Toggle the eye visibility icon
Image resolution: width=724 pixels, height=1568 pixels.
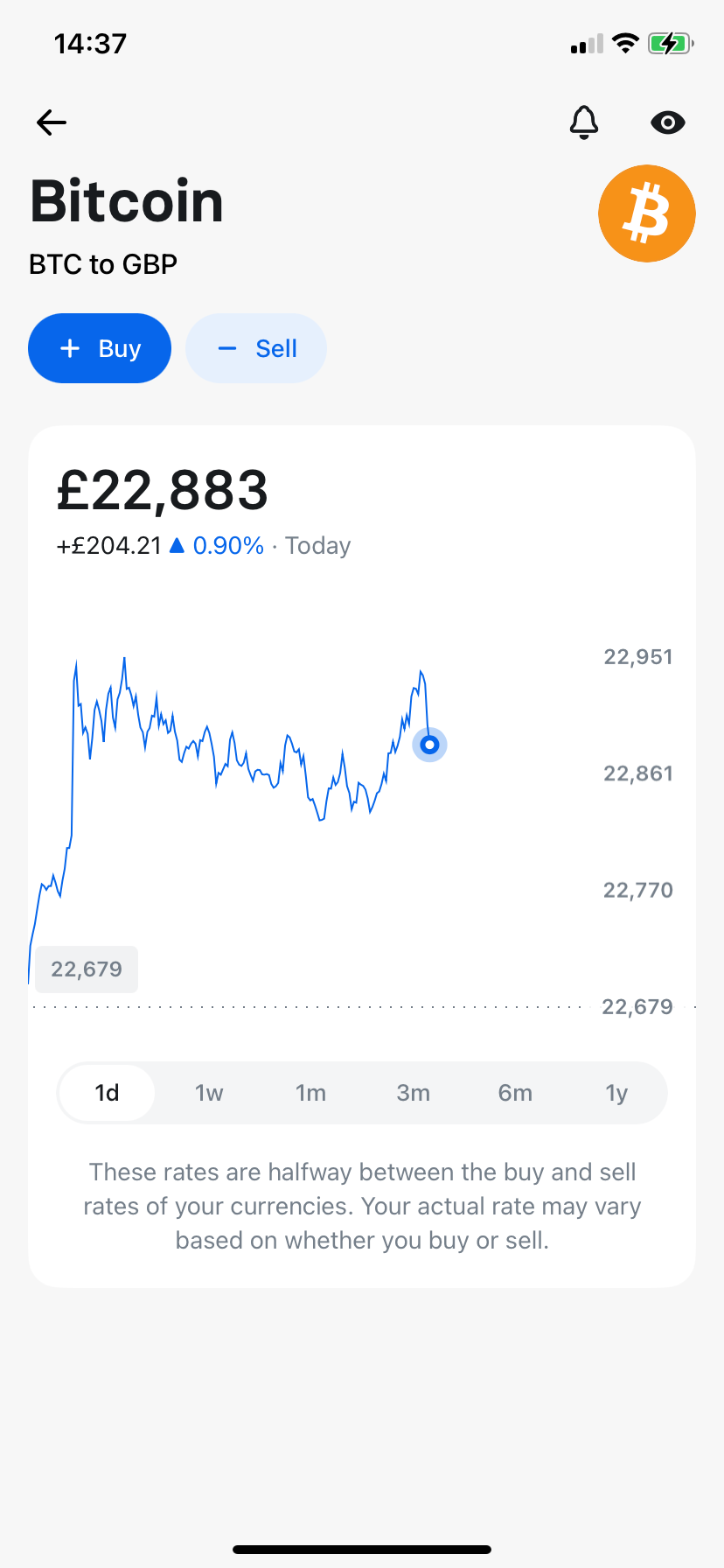coord(668,122)
